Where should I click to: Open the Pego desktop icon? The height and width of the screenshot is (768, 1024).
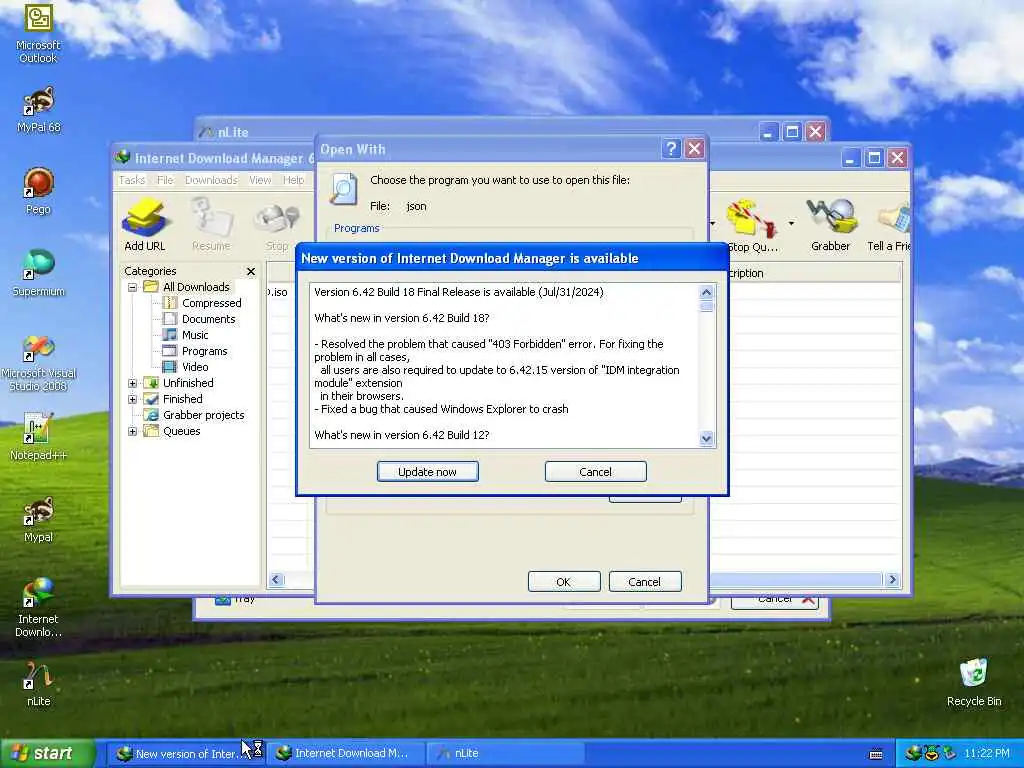[38, 191]
